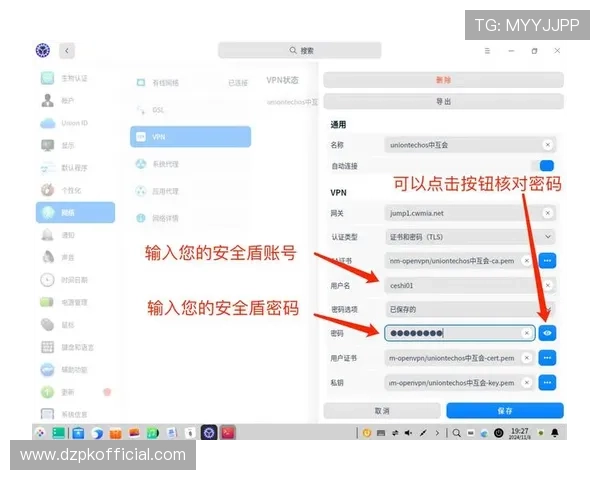
Task: Open the 时间日期 clock icon in sidebar
Action: (x=47, y=280)
